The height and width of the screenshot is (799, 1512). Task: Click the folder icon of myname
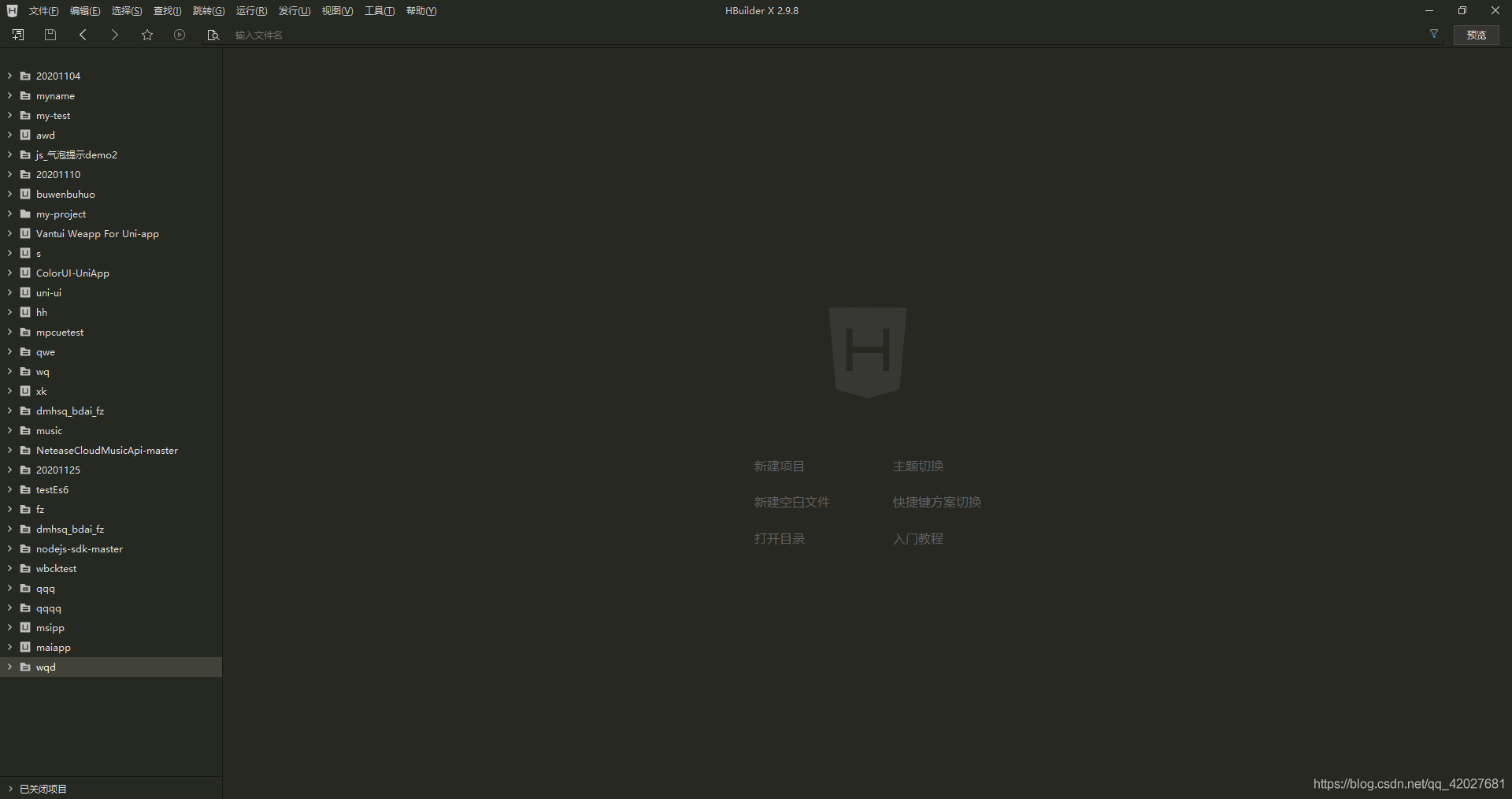(x=25, y=95)
